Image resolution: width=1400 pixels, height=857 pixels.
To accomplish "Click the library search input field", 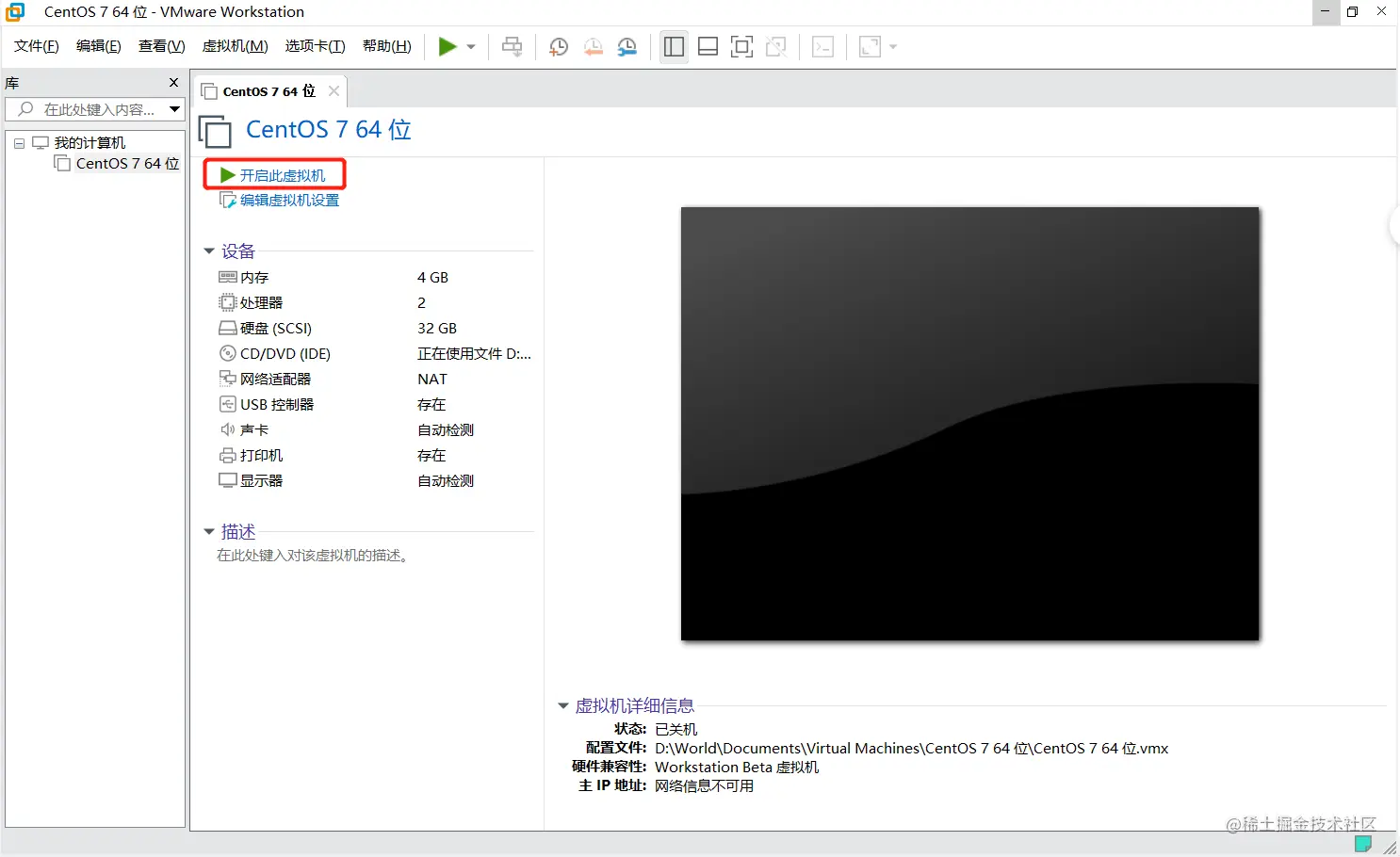I will click(x=94, y=109).
